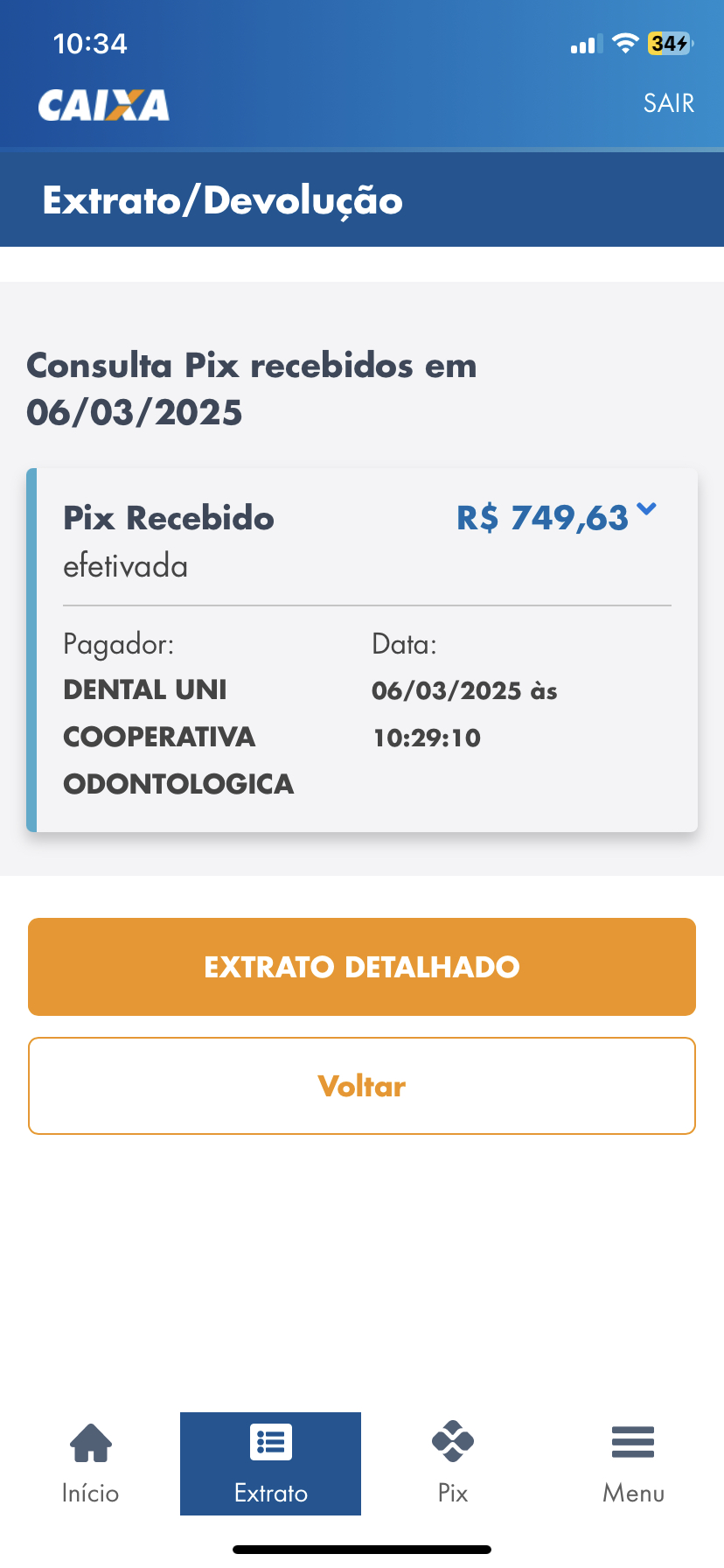Tap the home icon for Início
The height and width of the screenshot is (1568, 724).
pos(91,1442)
